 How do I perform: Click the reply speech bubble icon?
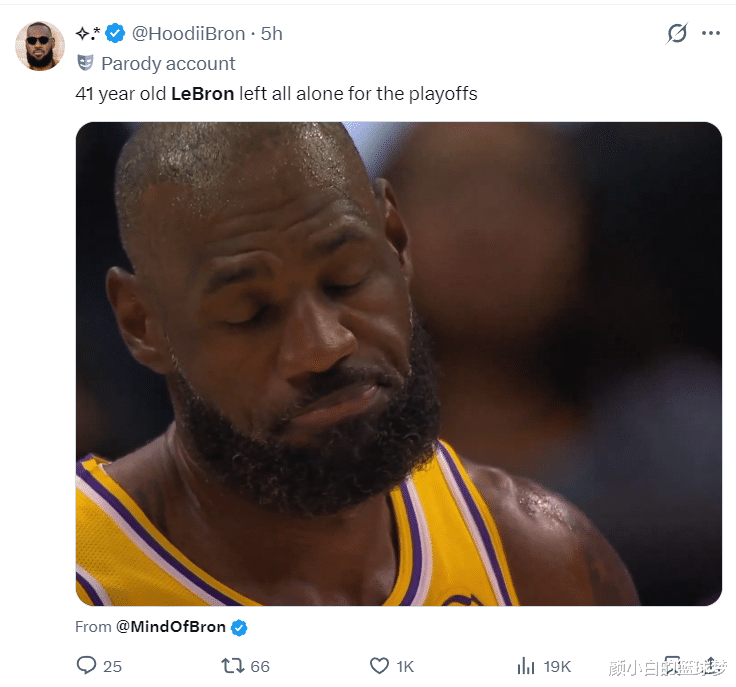pos(86,665)
